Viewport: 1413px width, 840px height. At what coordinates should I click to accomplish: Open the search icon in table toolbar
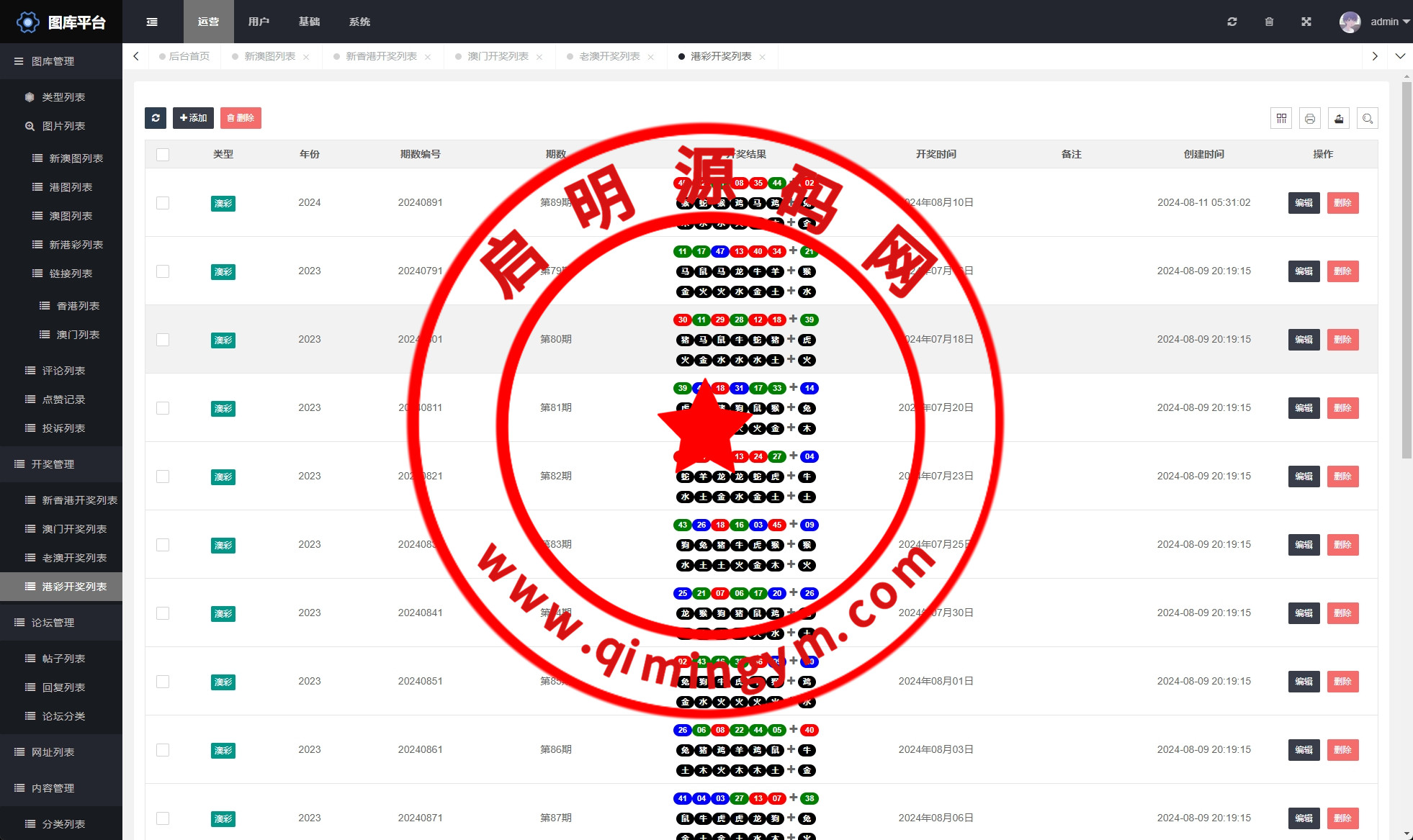click(x=1368, y=118)
